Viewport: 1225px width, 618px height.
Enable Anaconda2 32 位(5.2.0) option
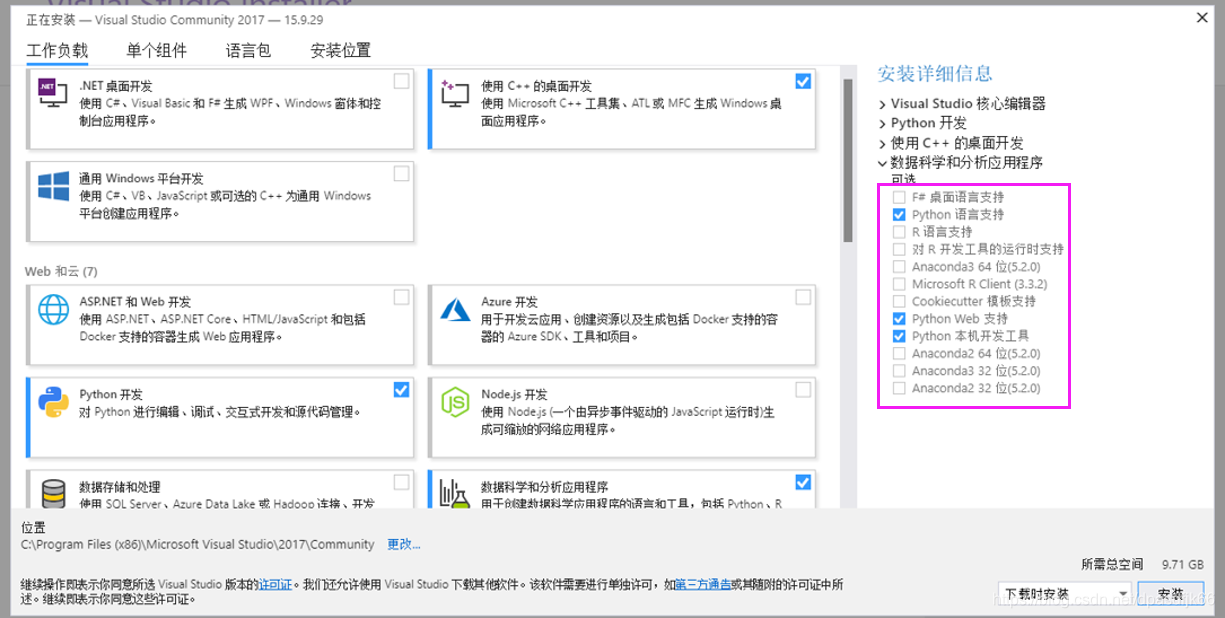pyautogui.click(x=899, y=388)
